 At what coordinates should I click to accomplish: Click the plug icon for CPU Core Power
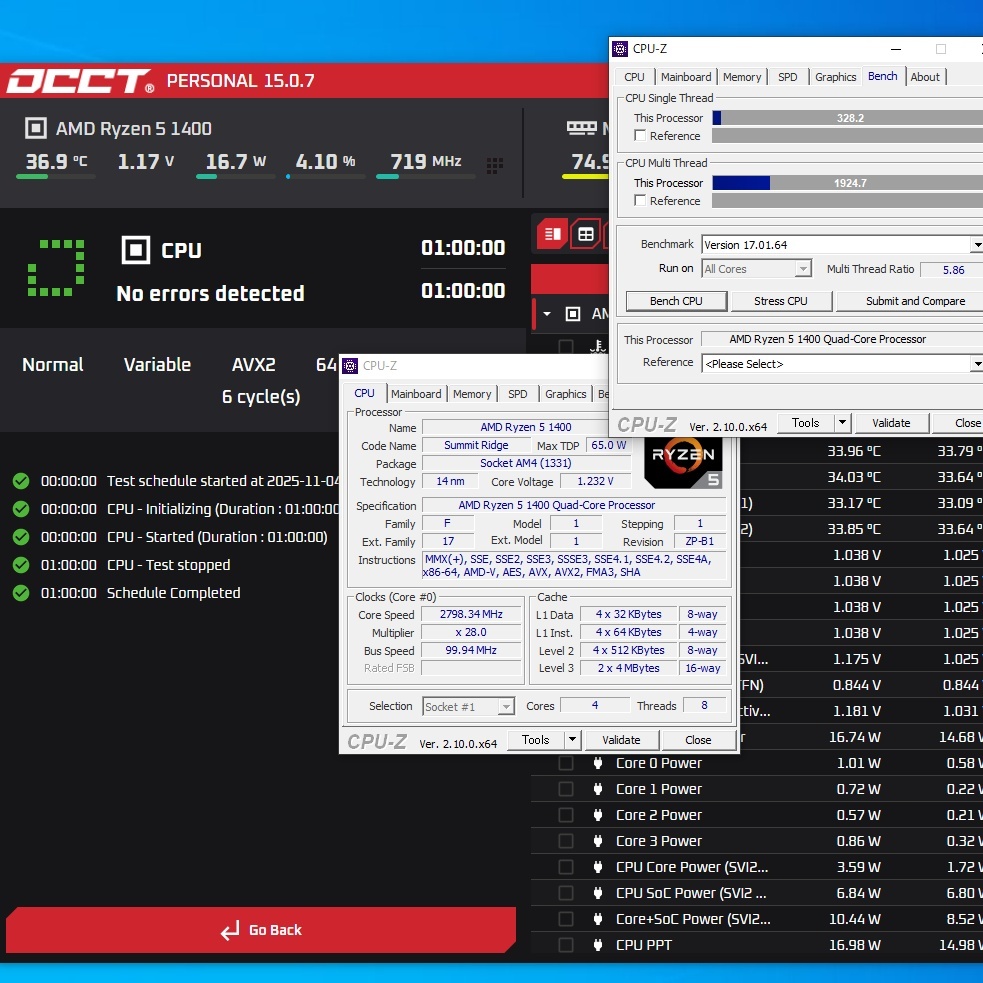coord(597,867)
